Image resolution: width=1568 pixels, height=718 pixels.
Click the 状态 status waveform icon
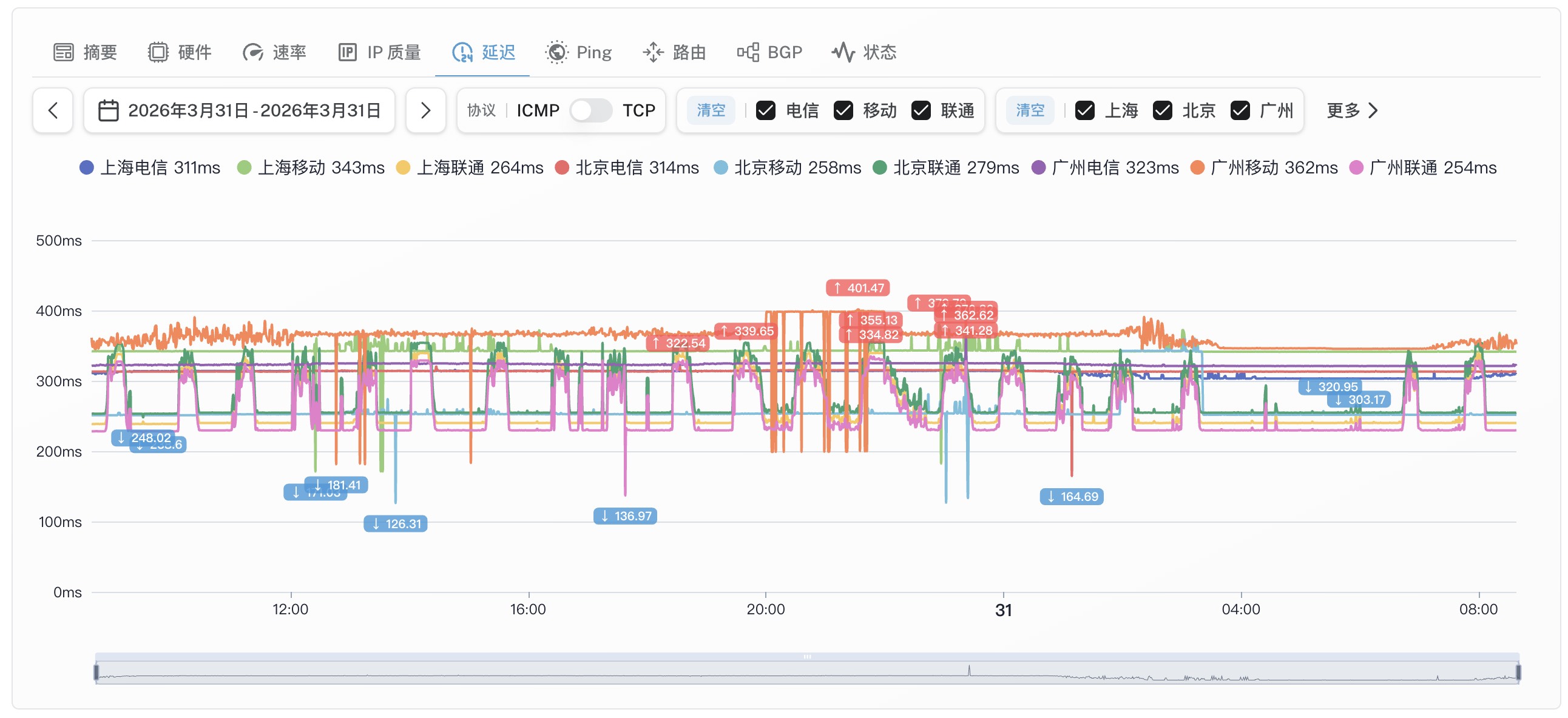click(843, 52)
